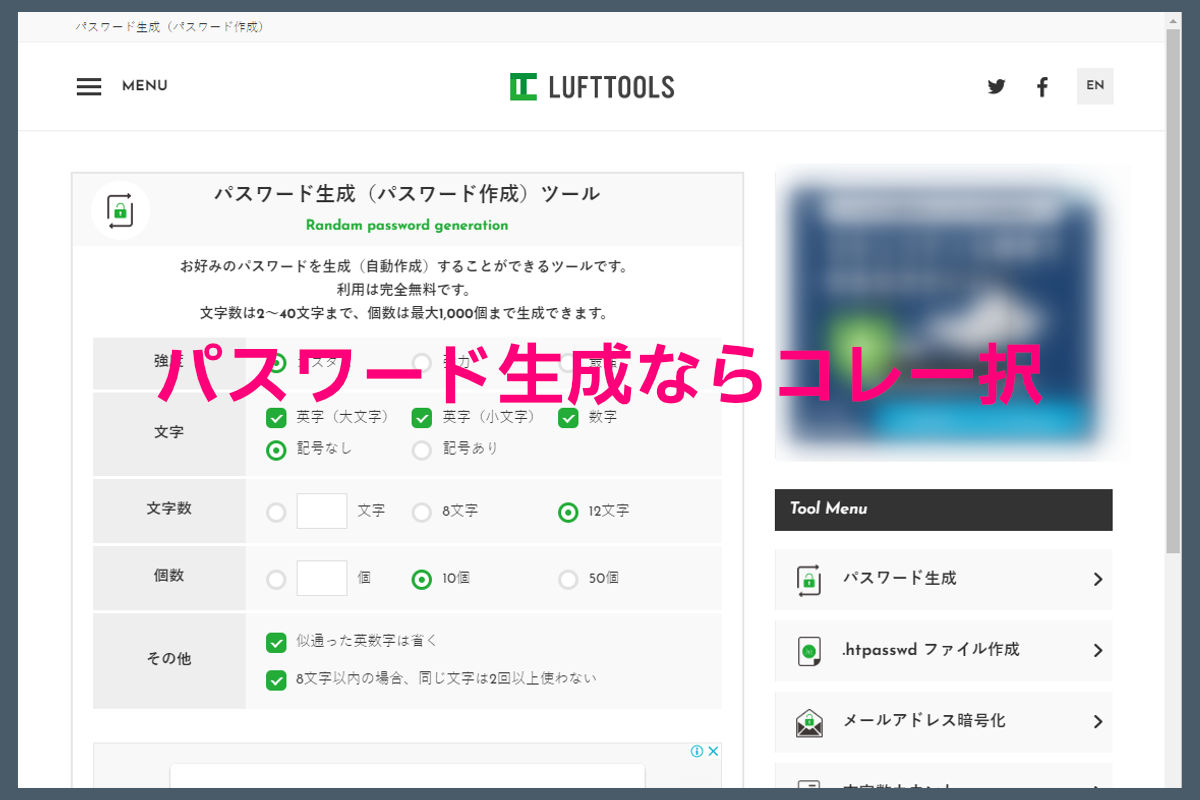The image size is (1200, 800).
Task: Select the custom 個 quantity radio button
Action: click(x=276, y=579)
